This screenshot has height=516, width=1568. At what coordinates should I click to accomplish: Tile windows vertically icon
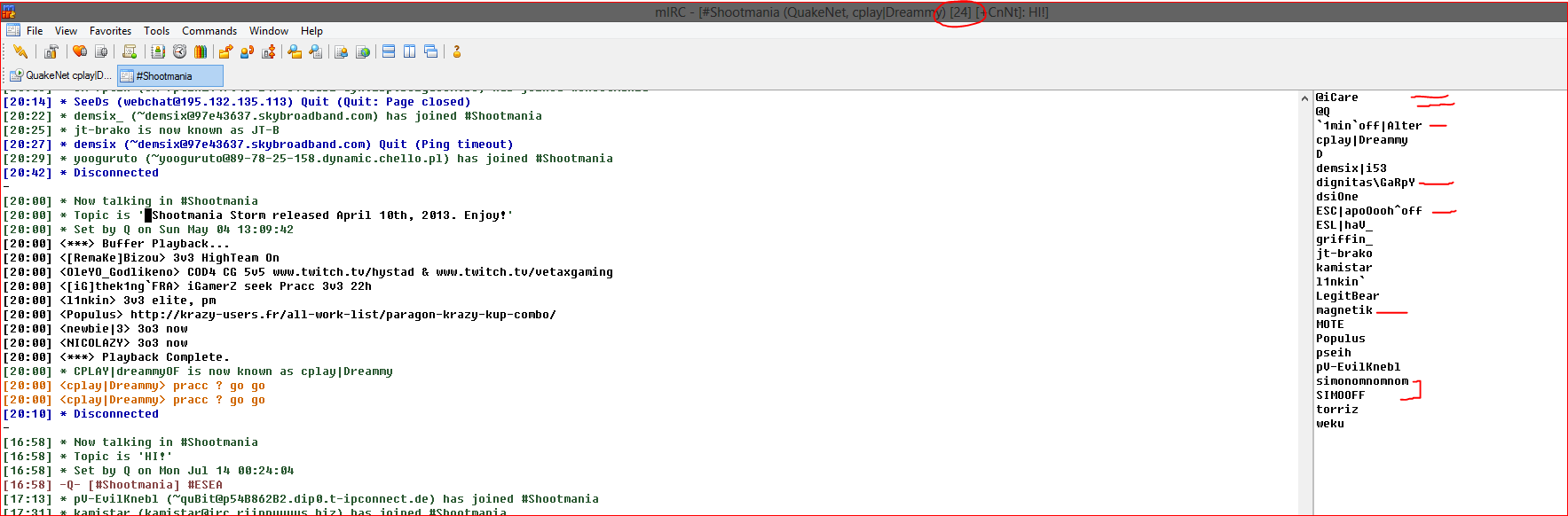coord(409,51)
